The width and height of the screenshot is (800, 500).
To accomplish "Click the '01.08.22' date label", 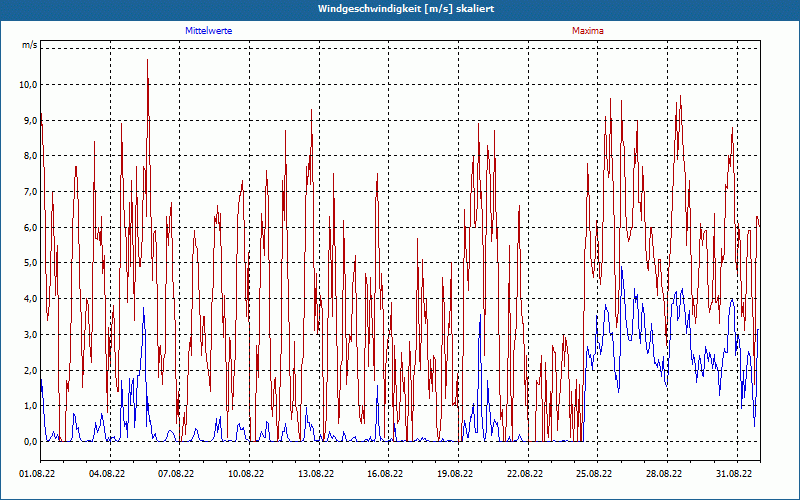I will tap(37, 474).
